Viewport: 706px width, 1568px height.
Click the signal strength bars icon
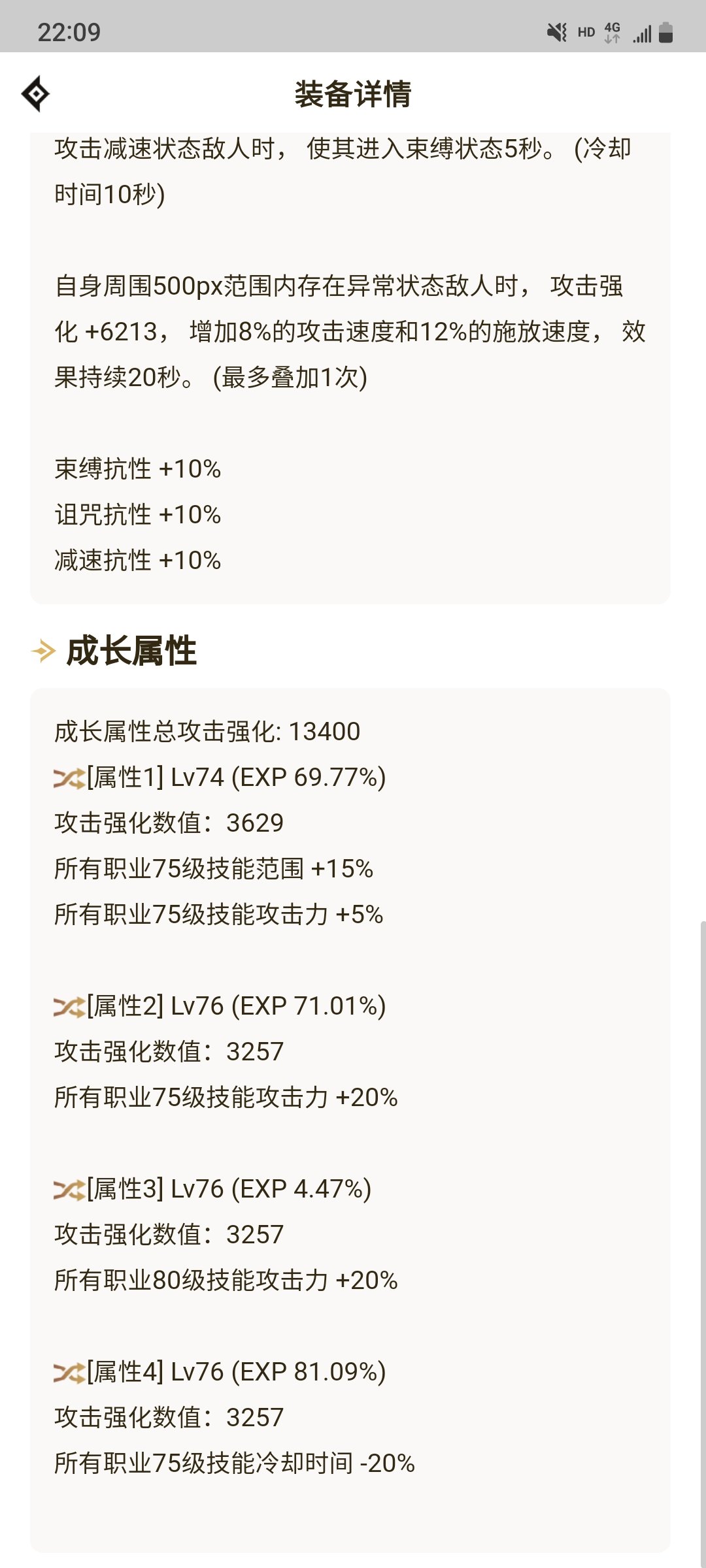[x=642, y=33]
